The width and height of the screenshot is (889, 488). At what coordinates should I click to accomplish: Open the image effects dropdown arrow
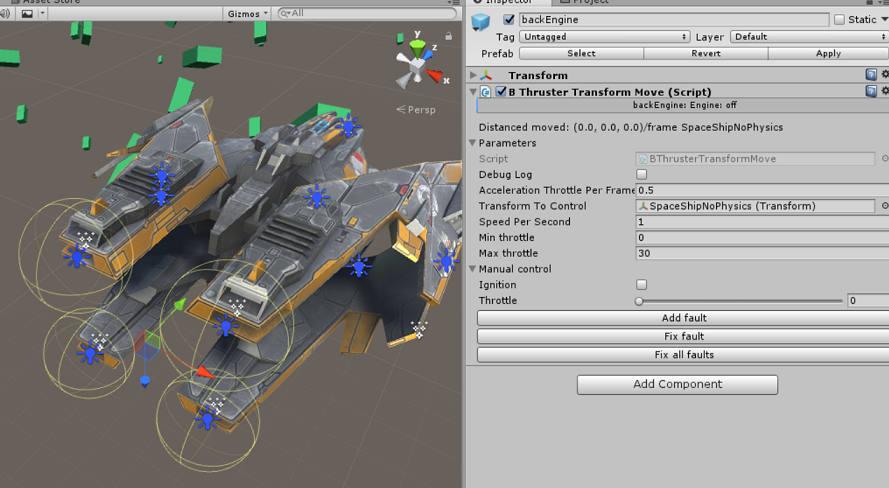tap(42, 13)
